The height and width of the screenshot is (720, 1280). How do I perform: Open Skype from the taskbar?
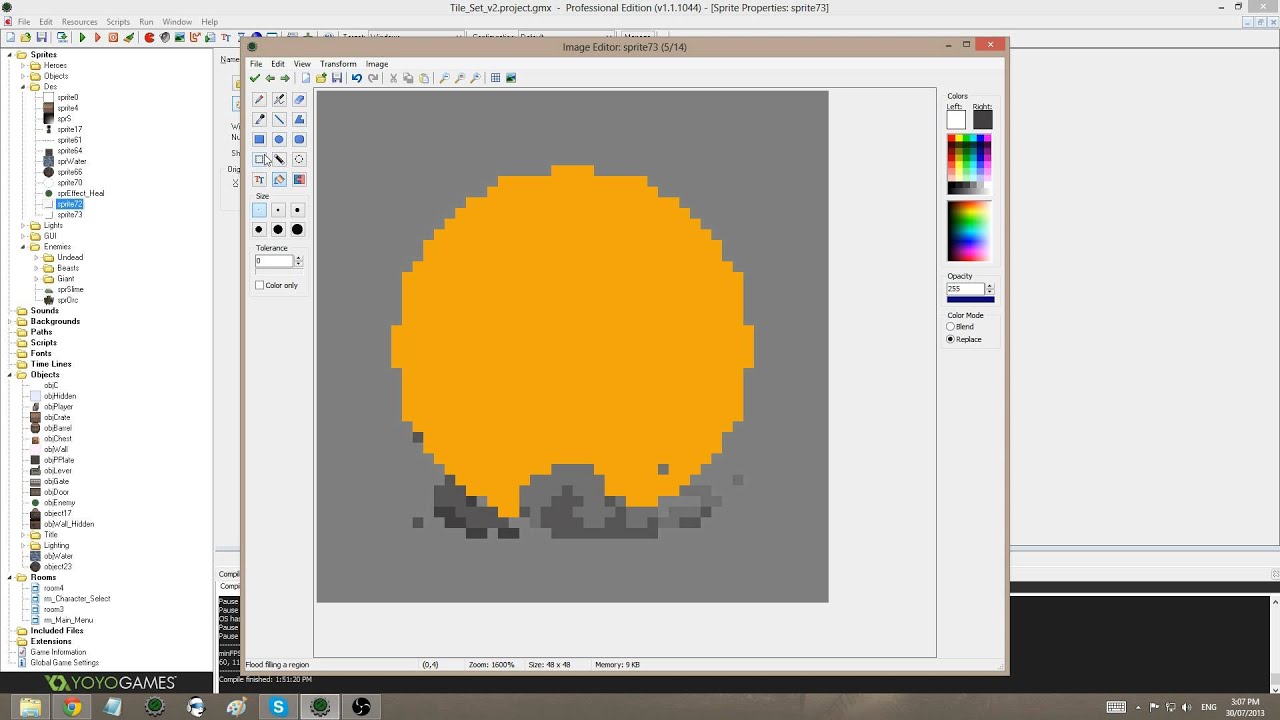click(278, 707)
